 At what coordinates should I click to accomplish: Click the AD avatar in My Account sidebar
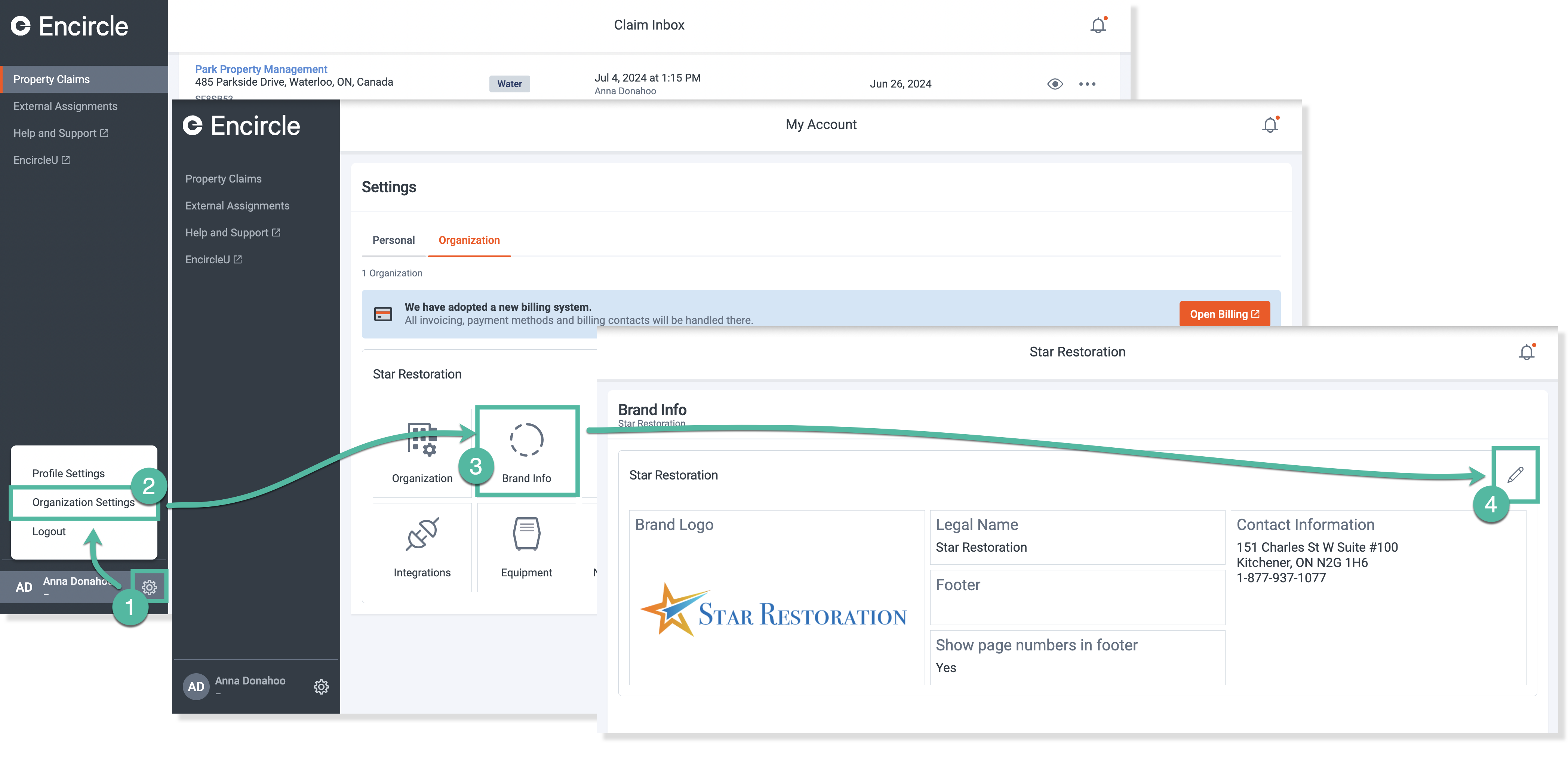click(x=196, y=687)
